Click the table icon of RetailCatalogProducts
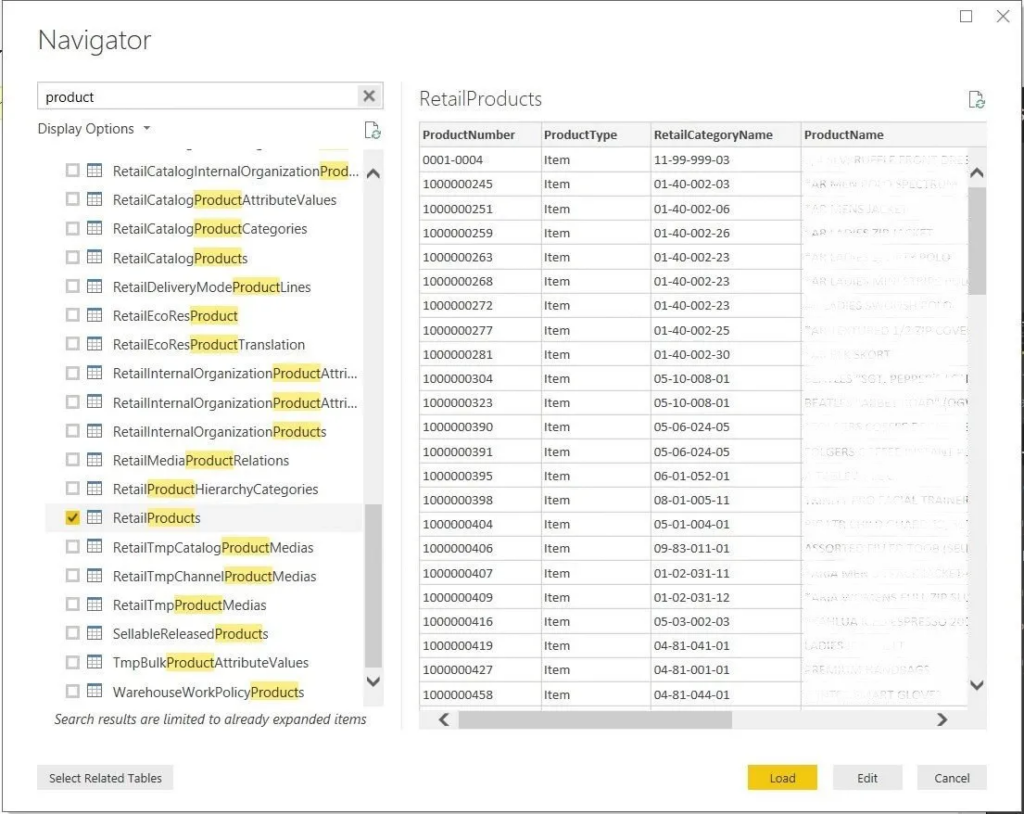The width and height of the screenshot is (1024, 814). [95, 257]
